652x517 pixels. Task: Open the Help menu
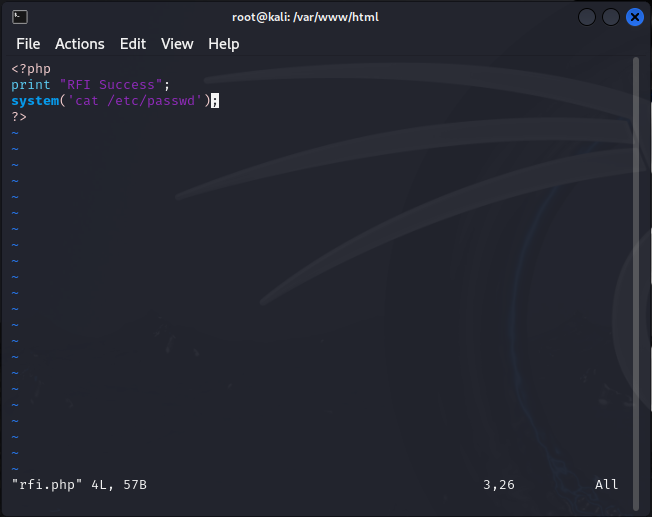tap(224, 44)
